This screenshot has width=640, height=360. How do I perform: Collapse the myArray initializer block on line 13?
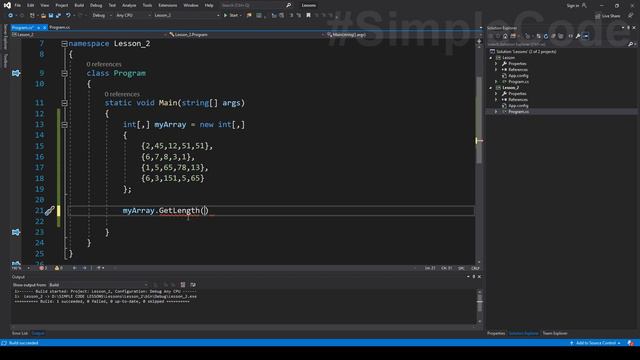tap(64, 124)
